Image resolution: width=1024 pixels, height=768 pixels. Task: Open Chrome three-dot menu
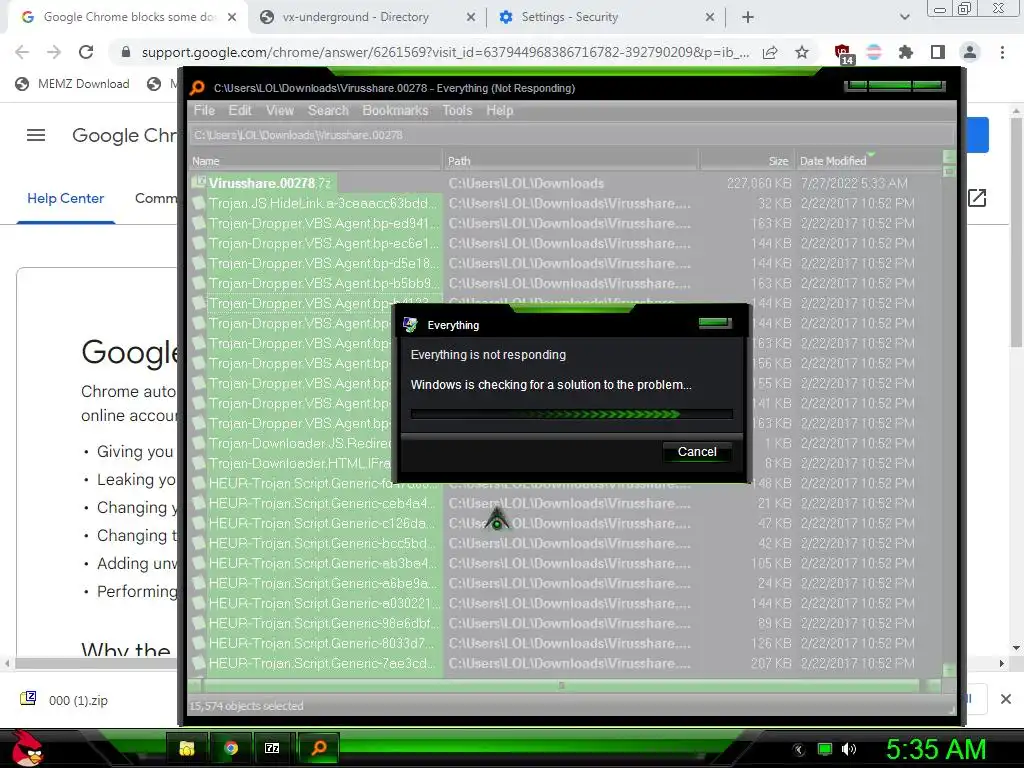coord(1002,52)
